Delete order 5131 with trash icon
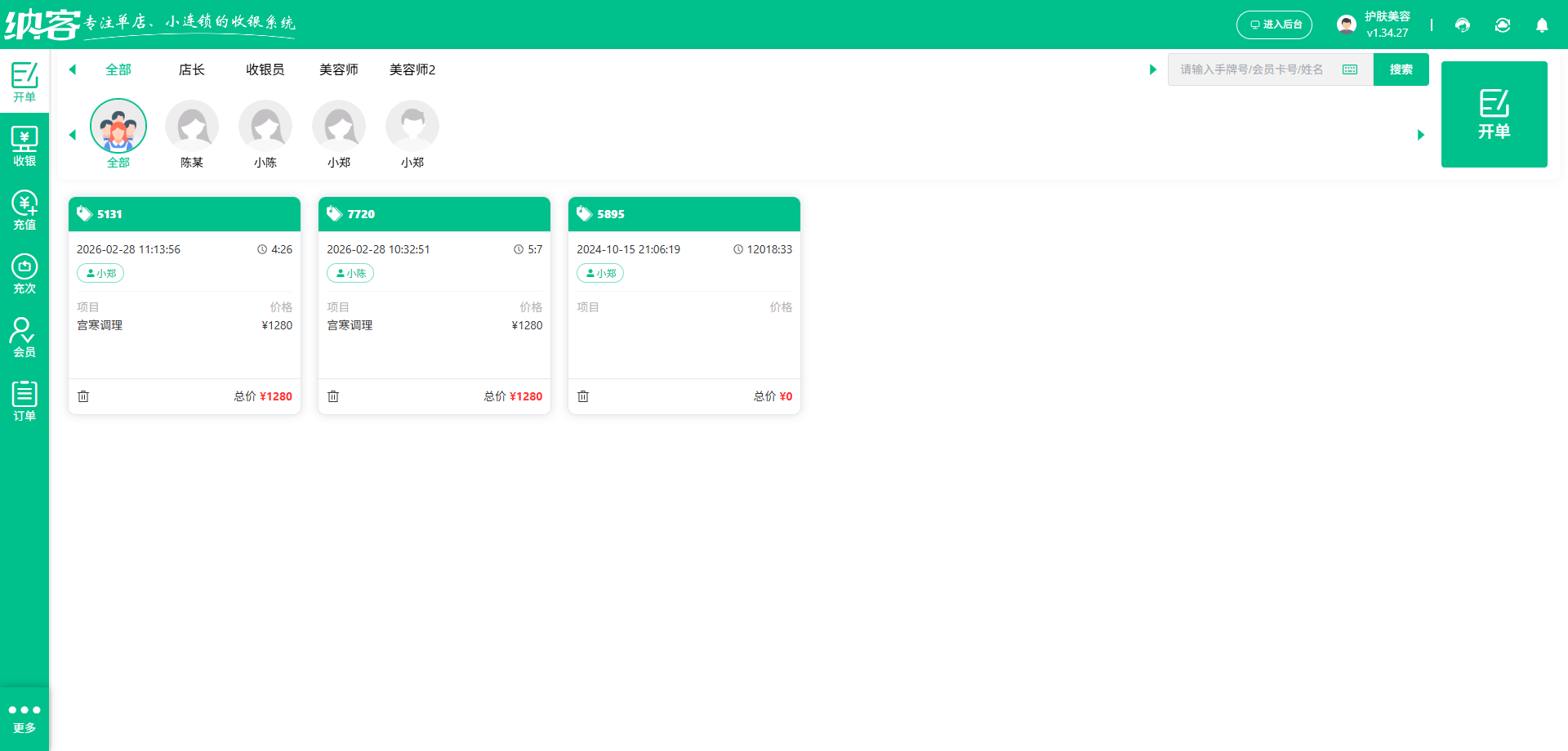 [83, 396]
